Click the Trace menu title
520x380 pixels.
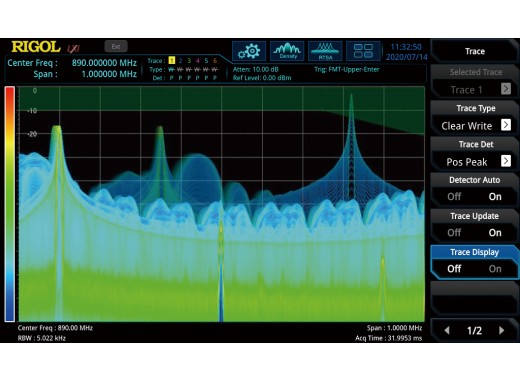click(475, 51)
